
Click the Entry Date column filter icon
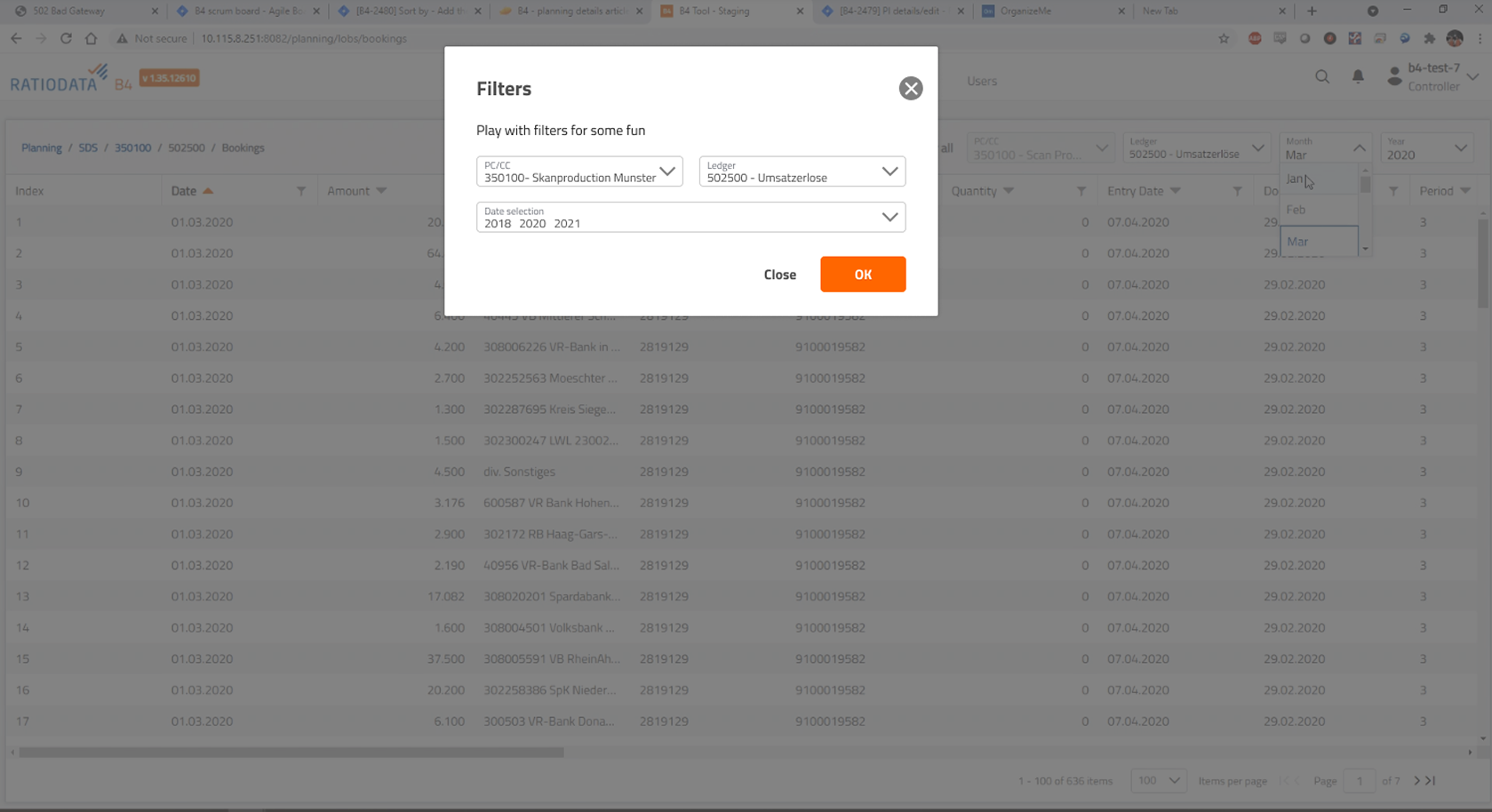[1237, 191]
